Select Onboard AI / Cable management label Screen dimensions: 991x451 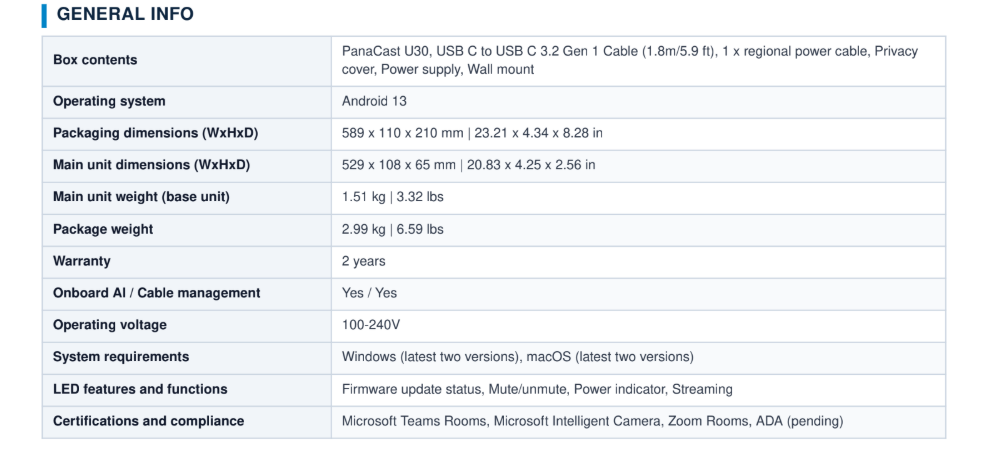tap(156, 293)
